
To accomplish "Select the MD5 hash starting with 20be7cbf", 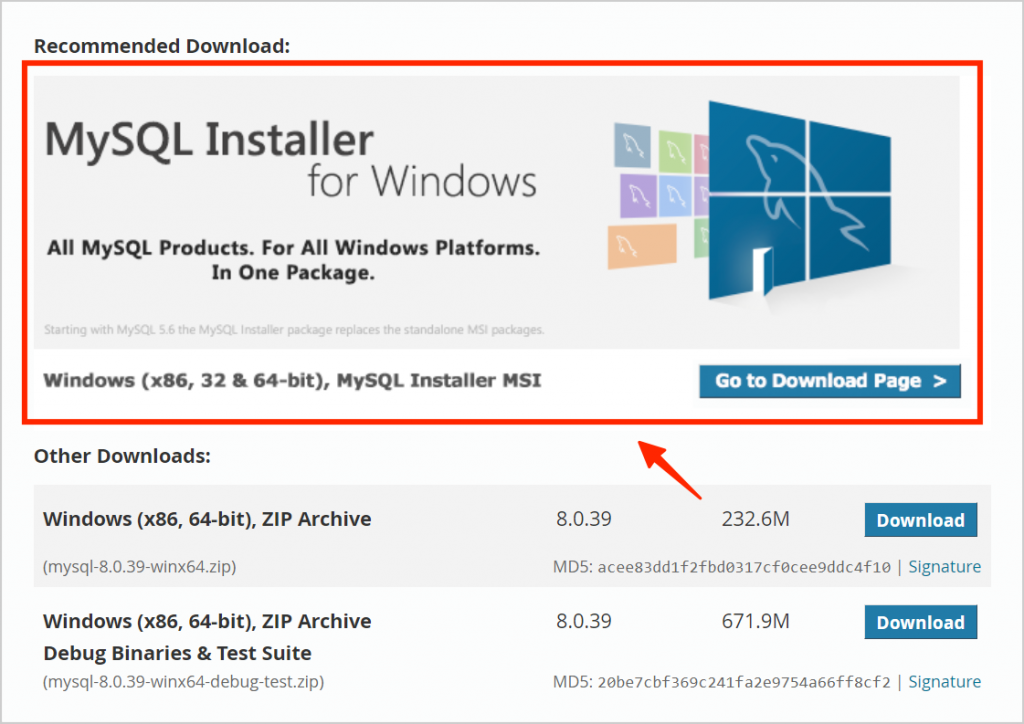I will (x=743, y=682).
